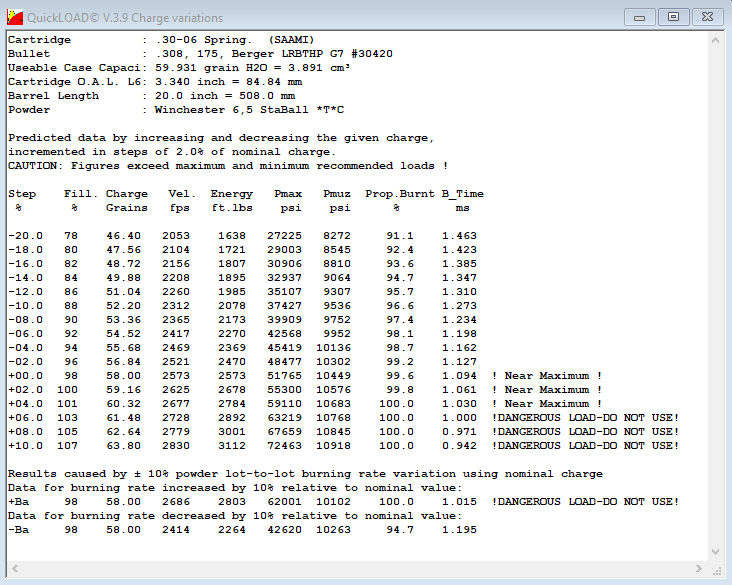Click Prop.Burnt value '96.6'
The width and height of the screenshot is (732, 585).
[400, 306]
